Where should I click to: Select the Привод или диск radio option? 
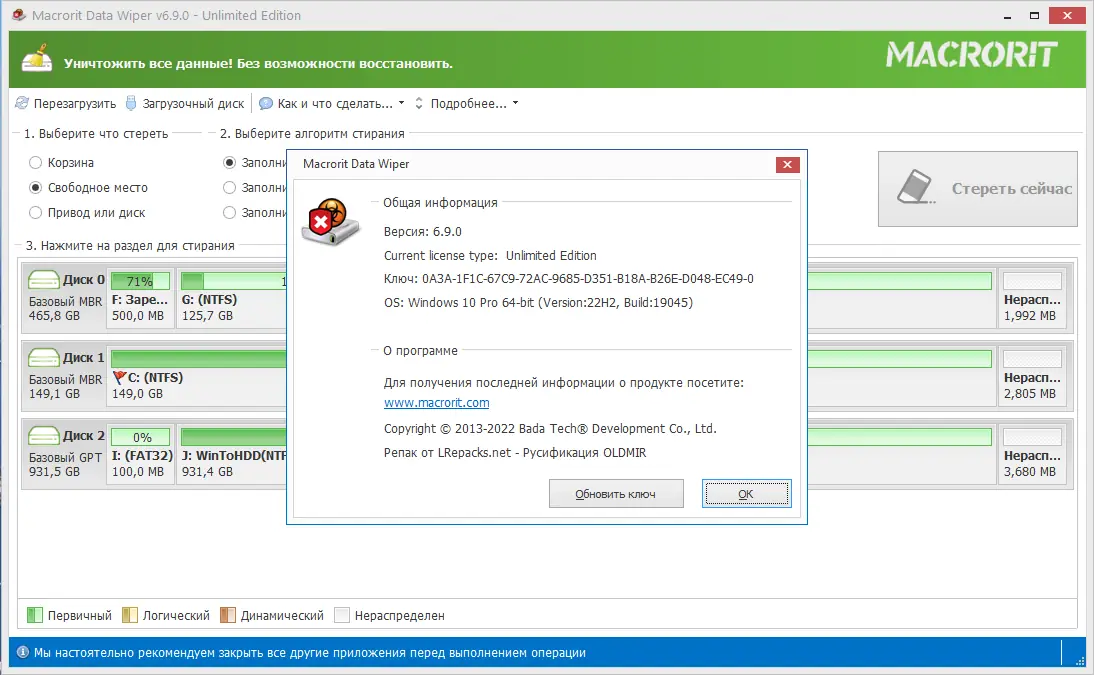tap(36, 212)
